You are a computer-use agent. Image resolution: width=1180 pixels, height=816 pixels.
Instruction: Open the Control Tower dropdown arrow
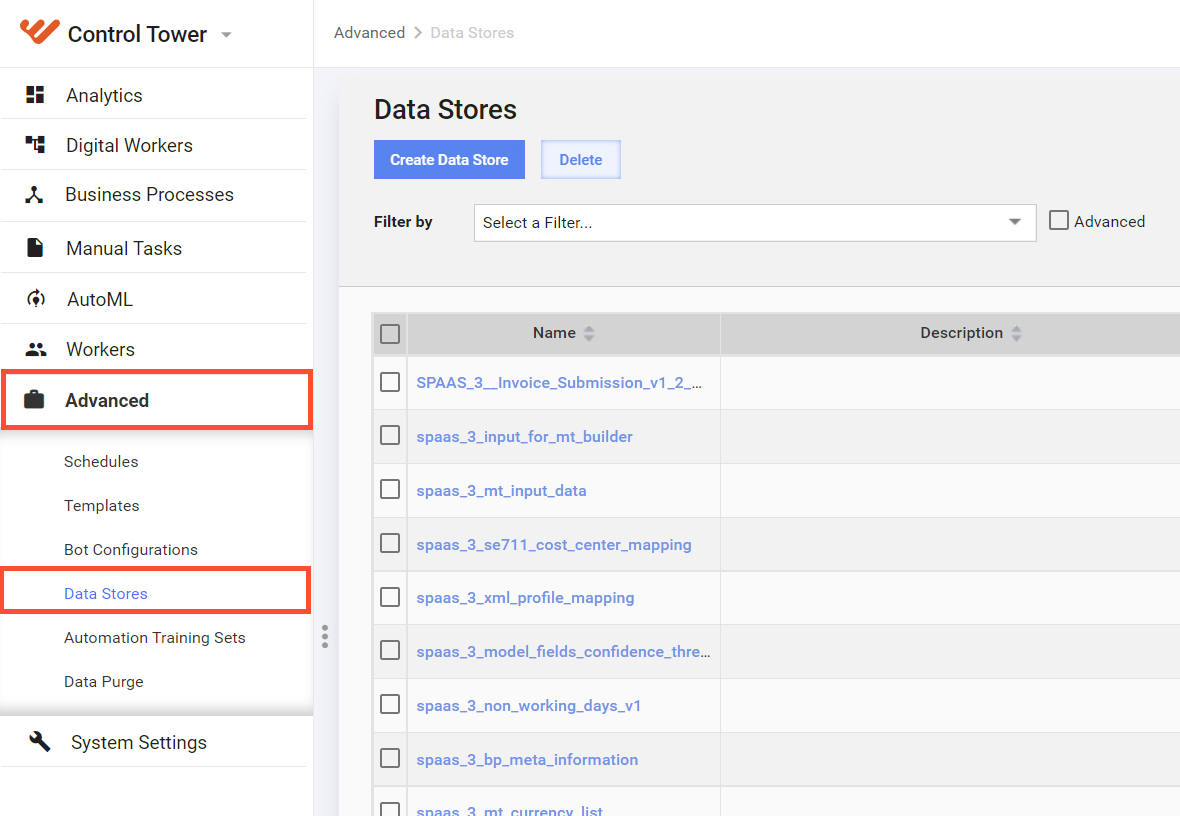tap(226, 35)
